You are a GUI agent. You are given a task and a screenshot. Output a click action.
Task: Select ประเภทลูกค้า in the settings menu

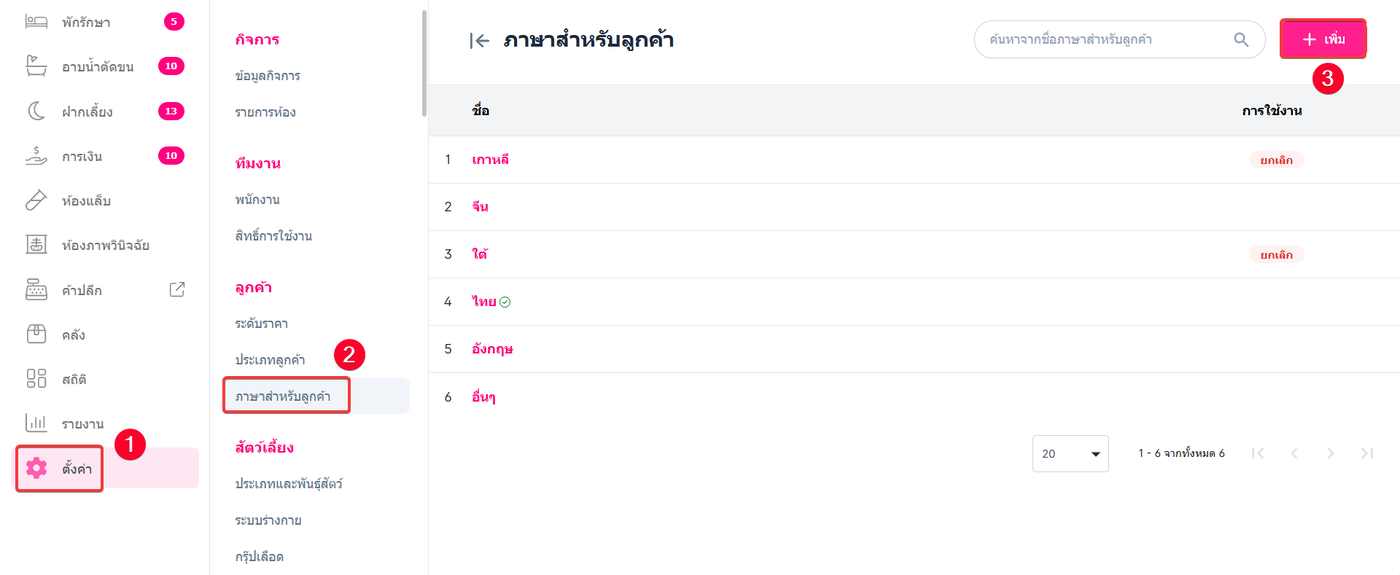tap(270, 360)
